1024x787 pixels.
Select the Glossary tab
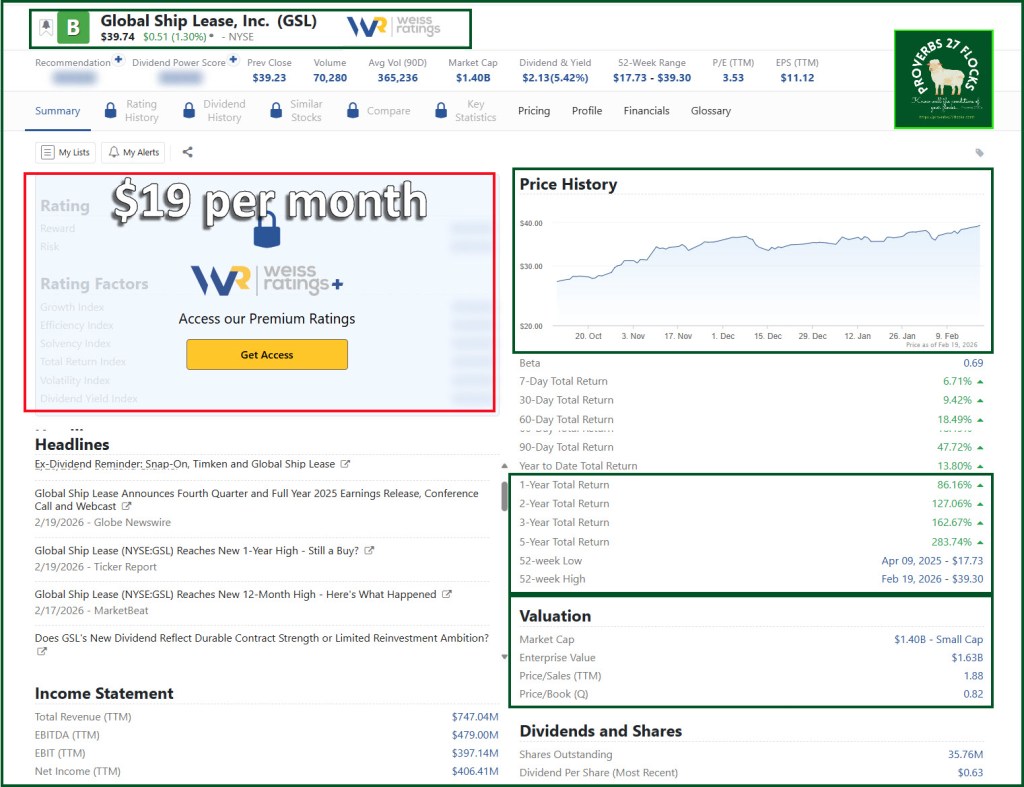[x=710, y=111]
